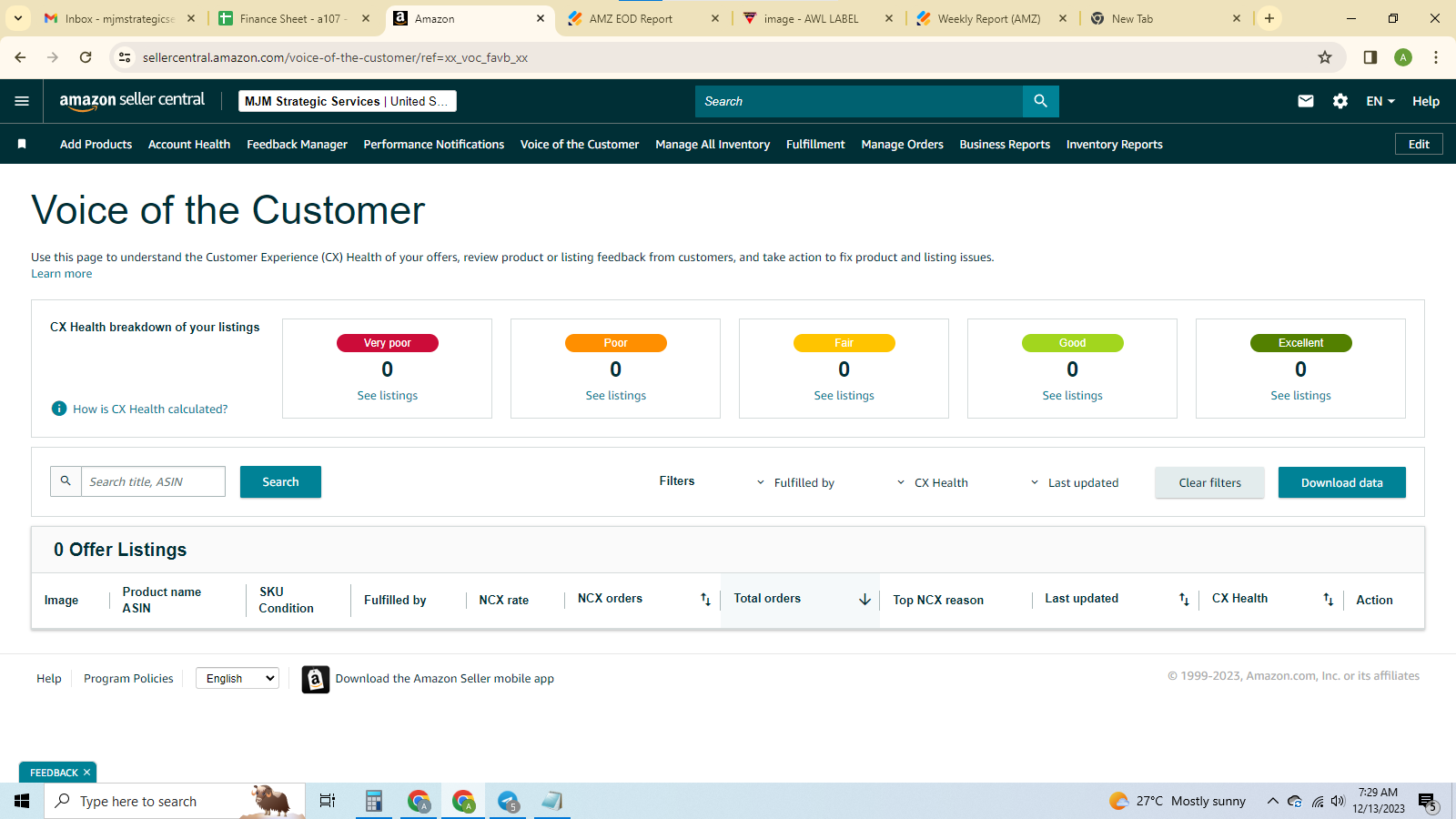Open the Seller Central hamburger menu

[x=22, y=101]
